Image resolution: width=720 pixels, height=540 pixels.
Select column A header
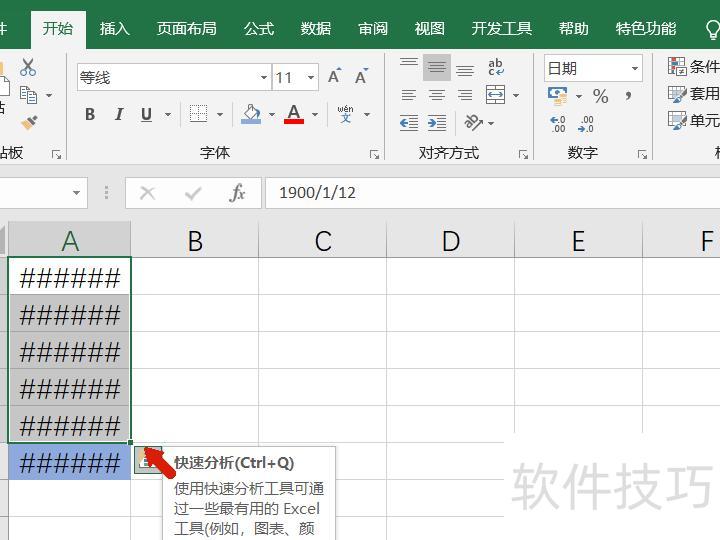(x=70, y=240)
